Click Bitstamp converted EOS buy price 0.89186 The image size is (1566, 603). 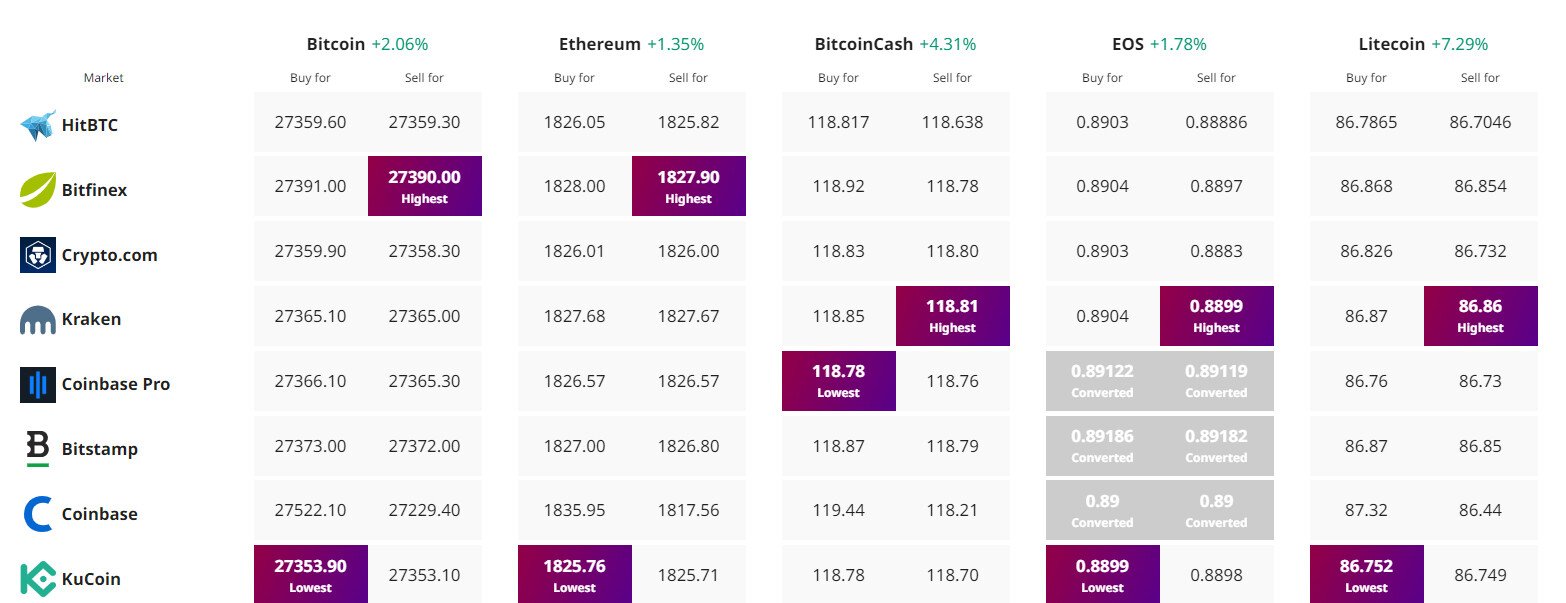(x=1103, y=445)
